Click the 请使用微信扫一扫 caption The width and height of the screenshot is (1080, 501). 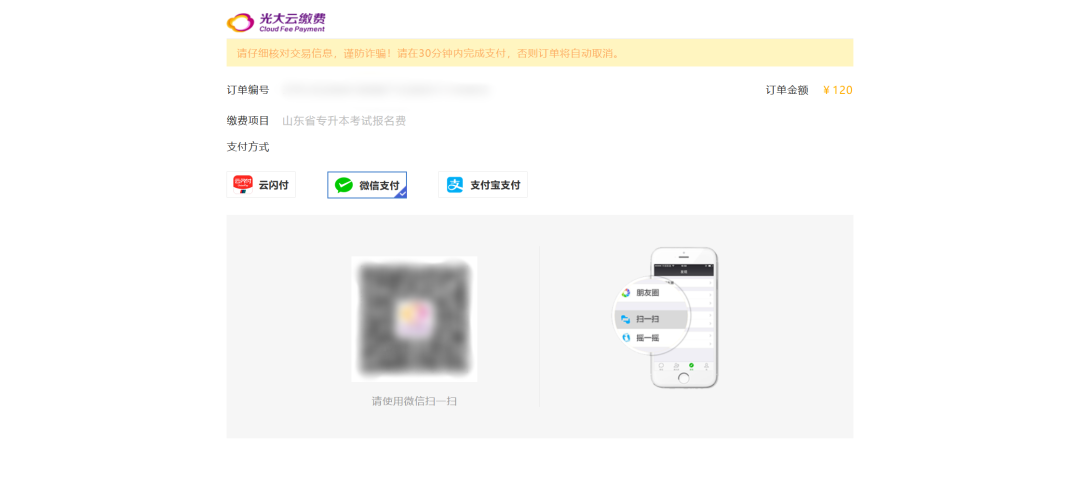point(414,401)
